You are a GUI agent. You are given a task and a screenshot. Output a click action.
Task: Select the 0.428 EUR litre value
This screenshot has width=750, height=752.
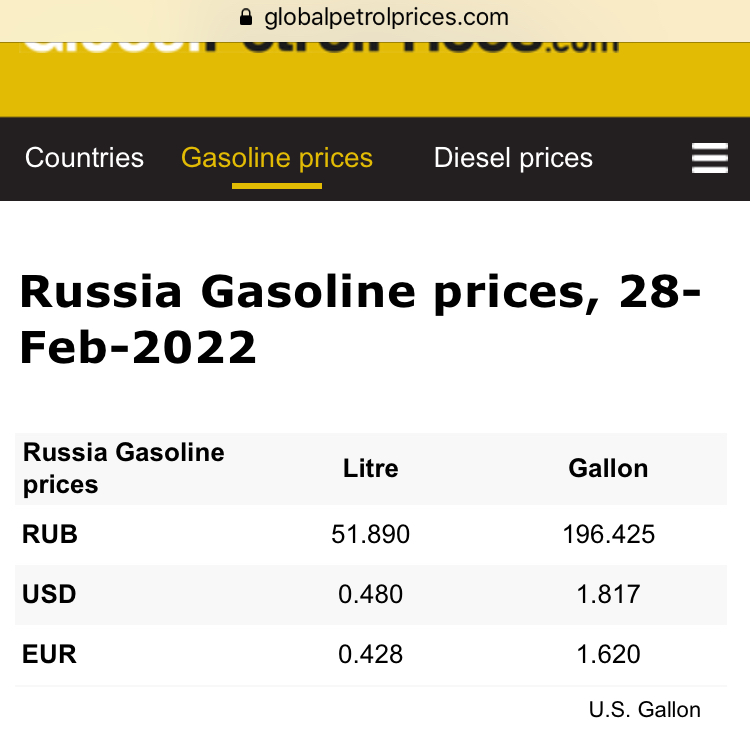pyautogui.click(x=370, y=654)
